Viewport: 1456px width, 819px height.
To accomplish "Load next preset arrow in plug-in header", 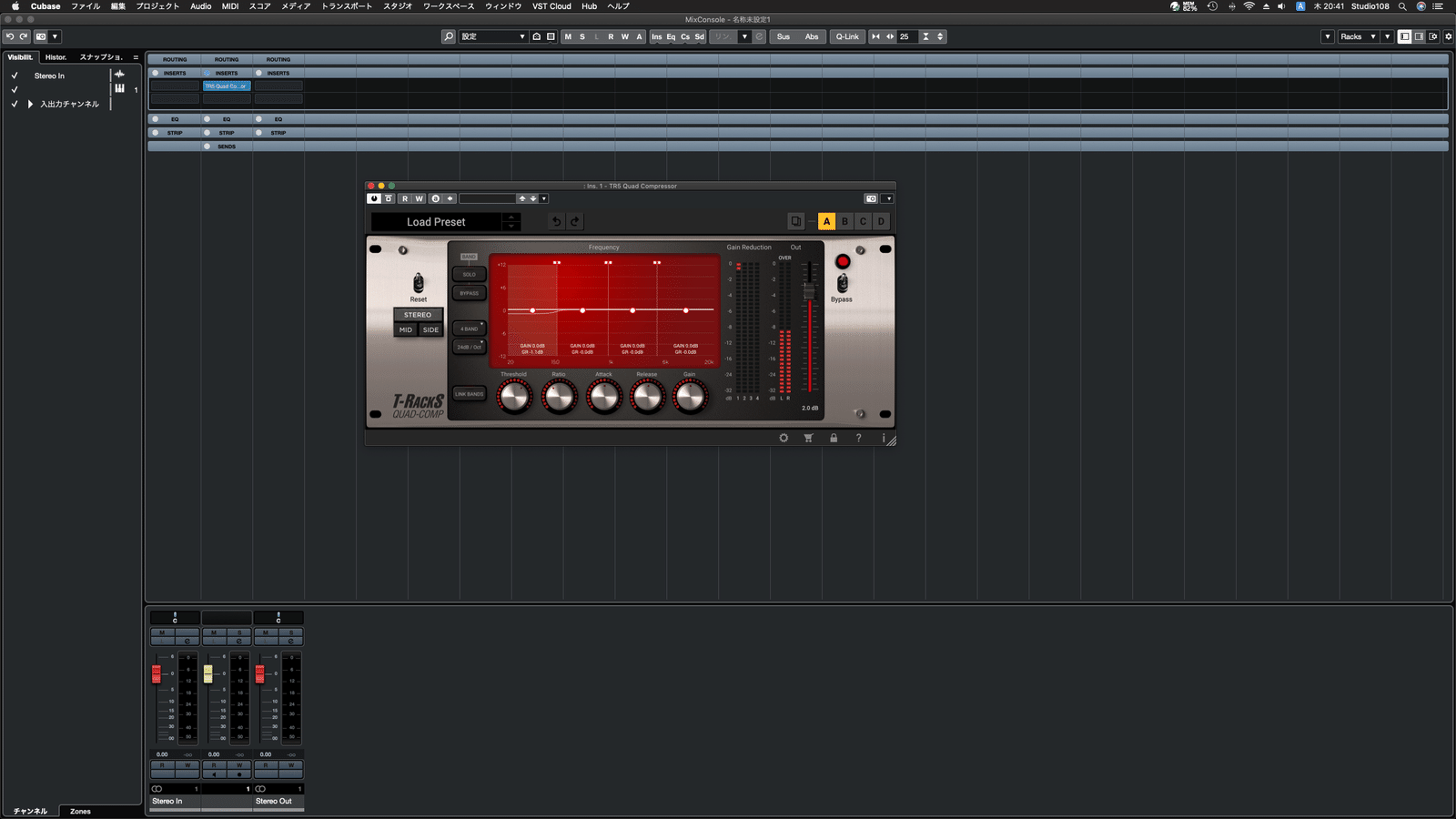I will pyautogui.click(x=533, y=198).
